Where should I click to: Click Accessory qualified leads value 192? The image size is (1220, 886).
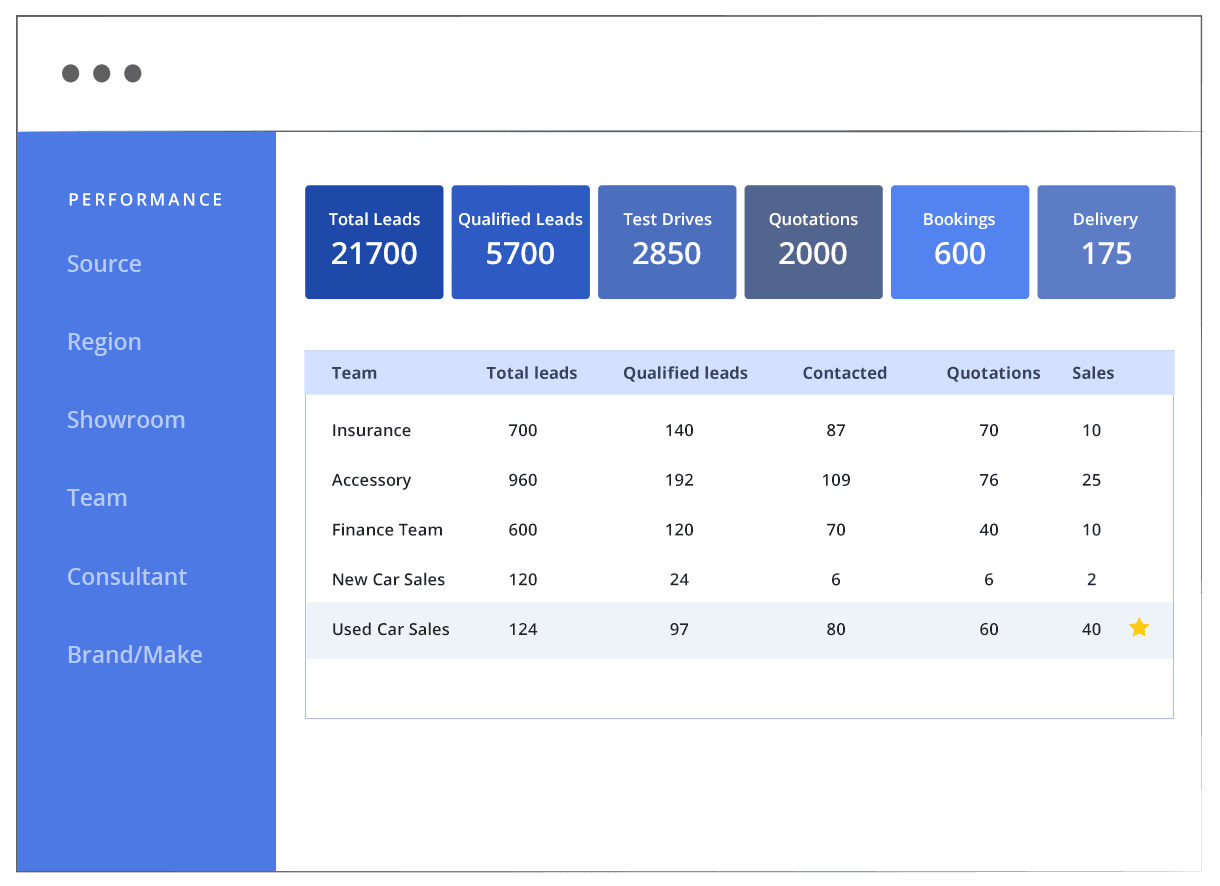coord(679,480)
